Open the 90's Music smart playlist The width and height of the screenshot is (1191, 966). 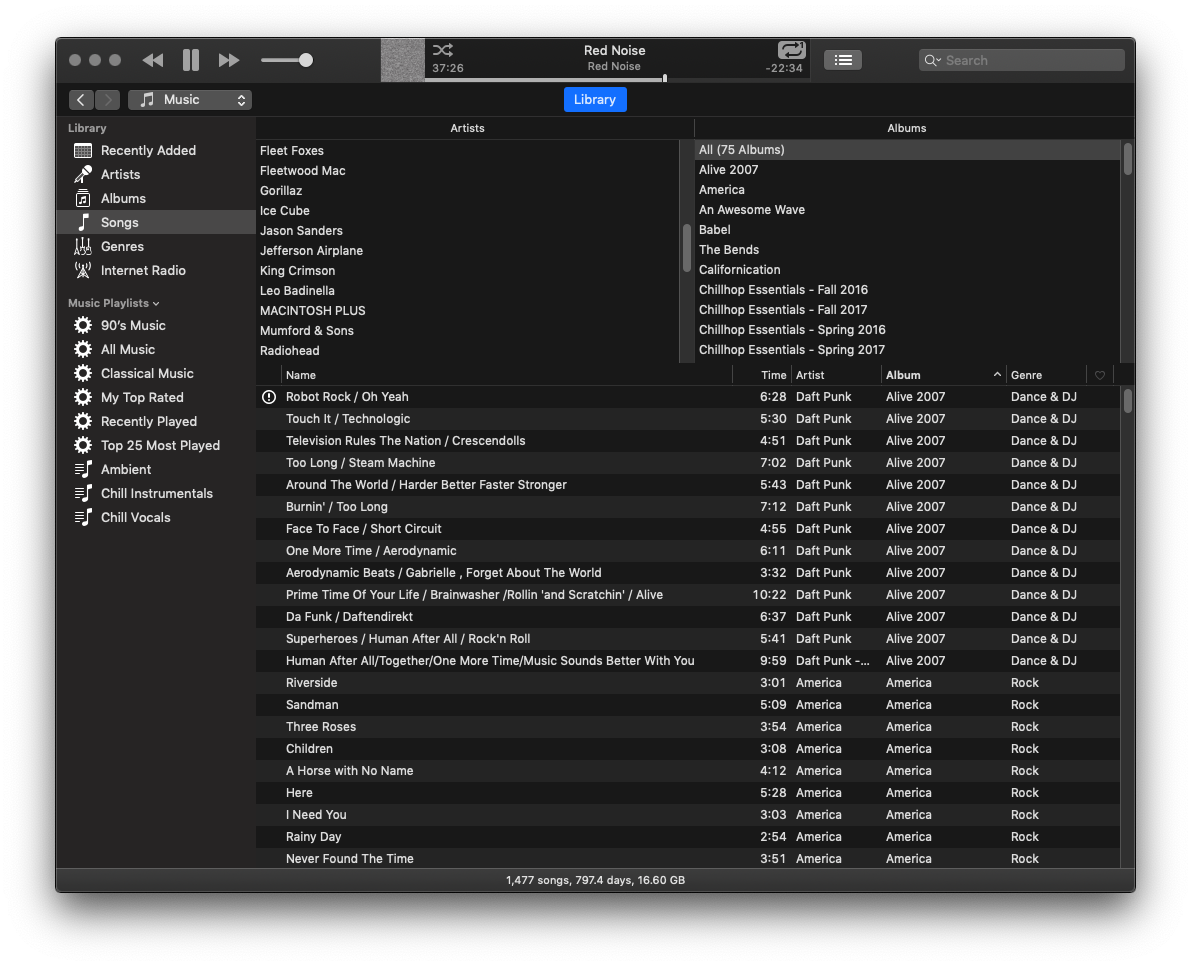(x=156, y=325)
